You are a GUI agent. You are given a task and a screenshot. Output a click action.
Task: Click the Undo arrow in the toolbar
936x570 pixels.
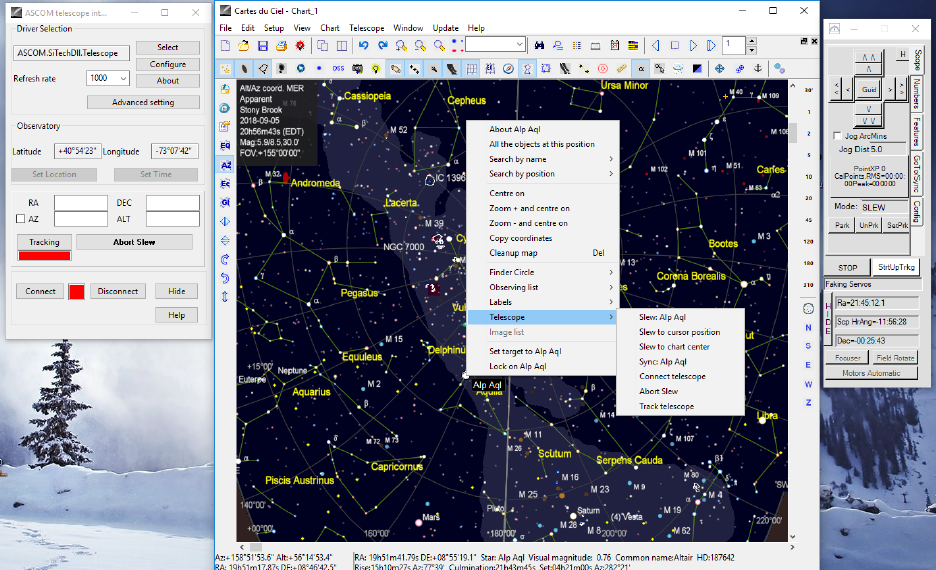[x=364, y=45]
